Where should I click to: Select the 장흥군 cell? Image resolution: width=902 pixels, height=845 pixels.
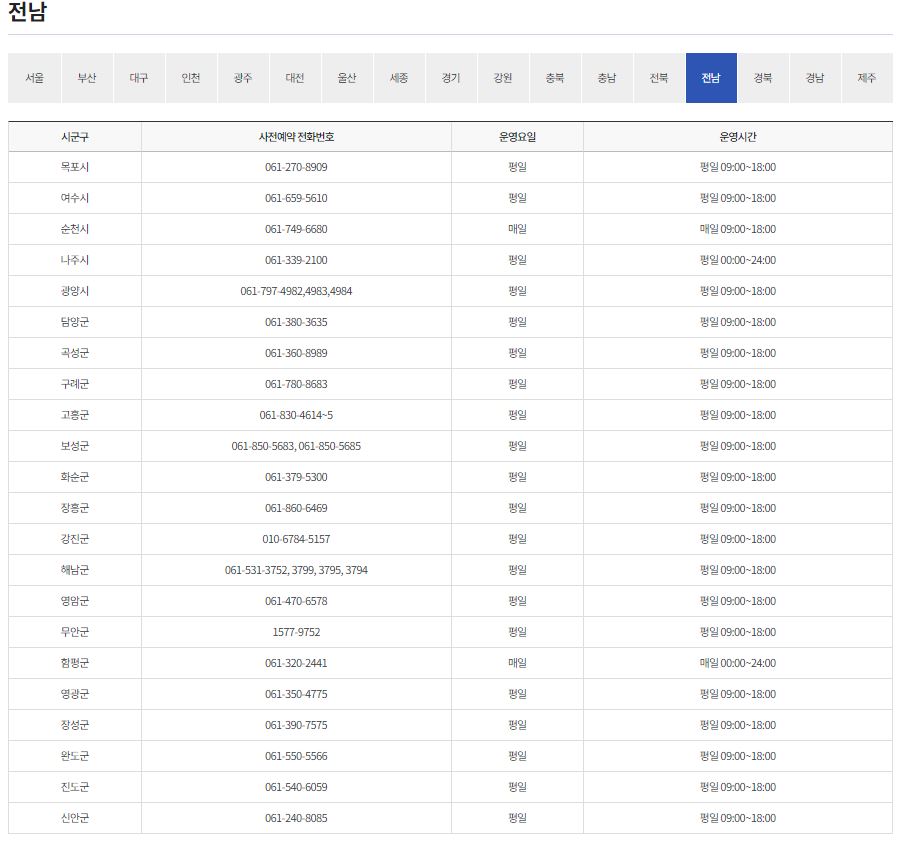(75, 509)
